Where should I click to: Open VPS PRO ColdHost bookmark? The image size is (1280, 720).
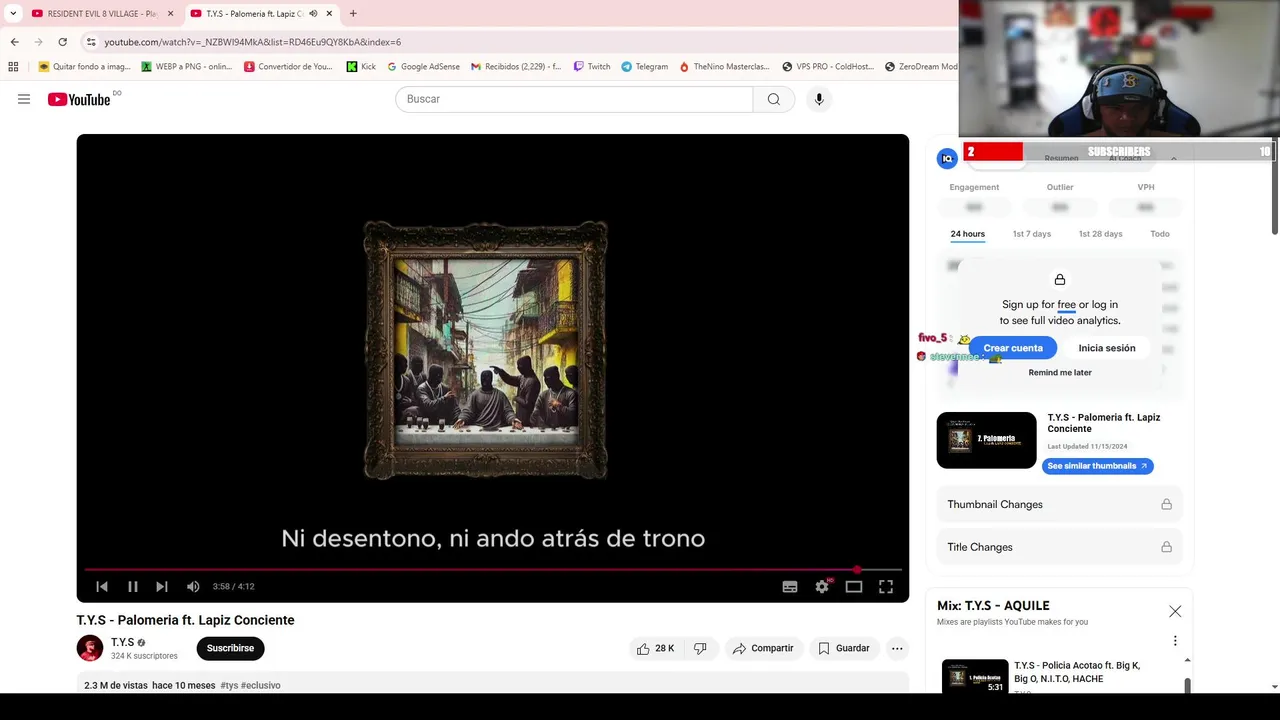tap(828, 67)
